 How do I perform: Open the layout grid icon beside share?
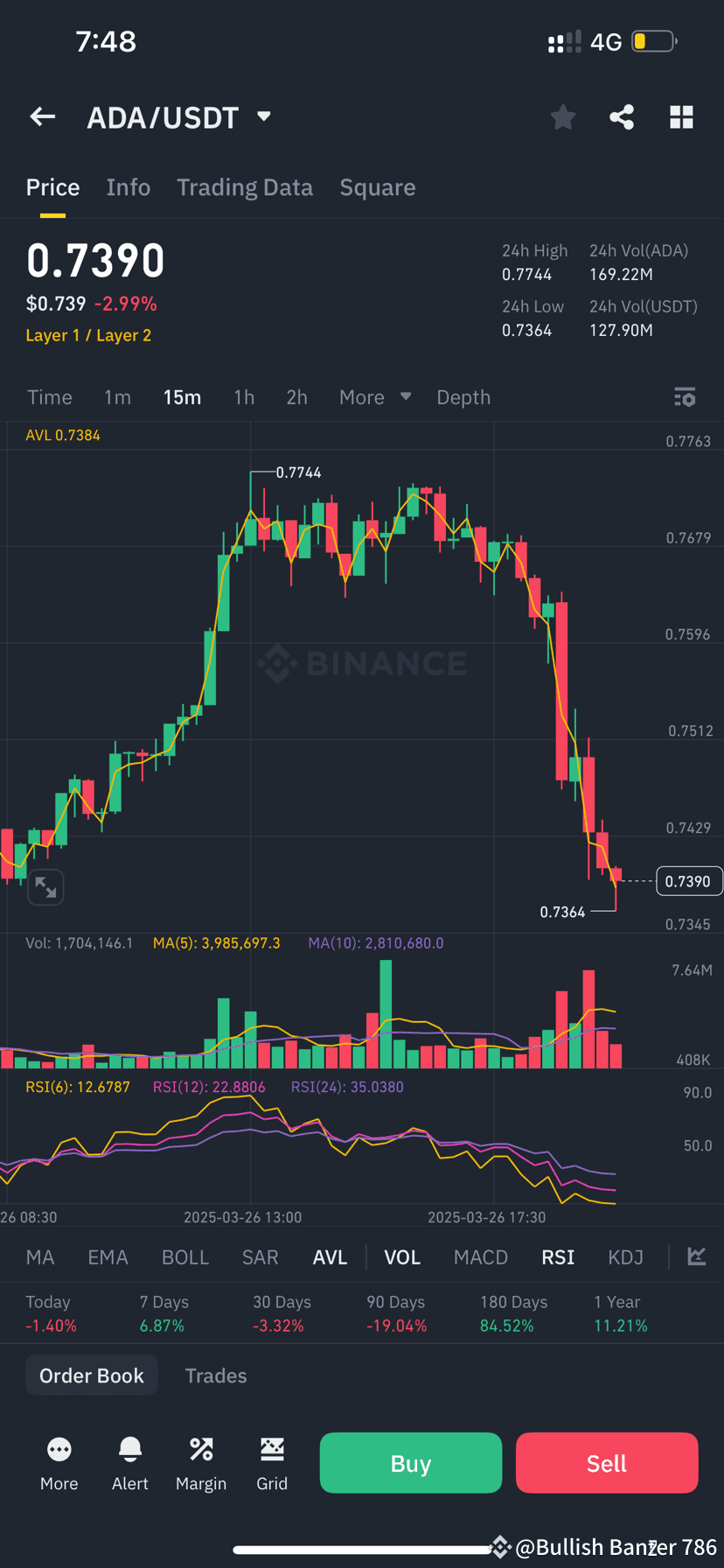point(681,116)
